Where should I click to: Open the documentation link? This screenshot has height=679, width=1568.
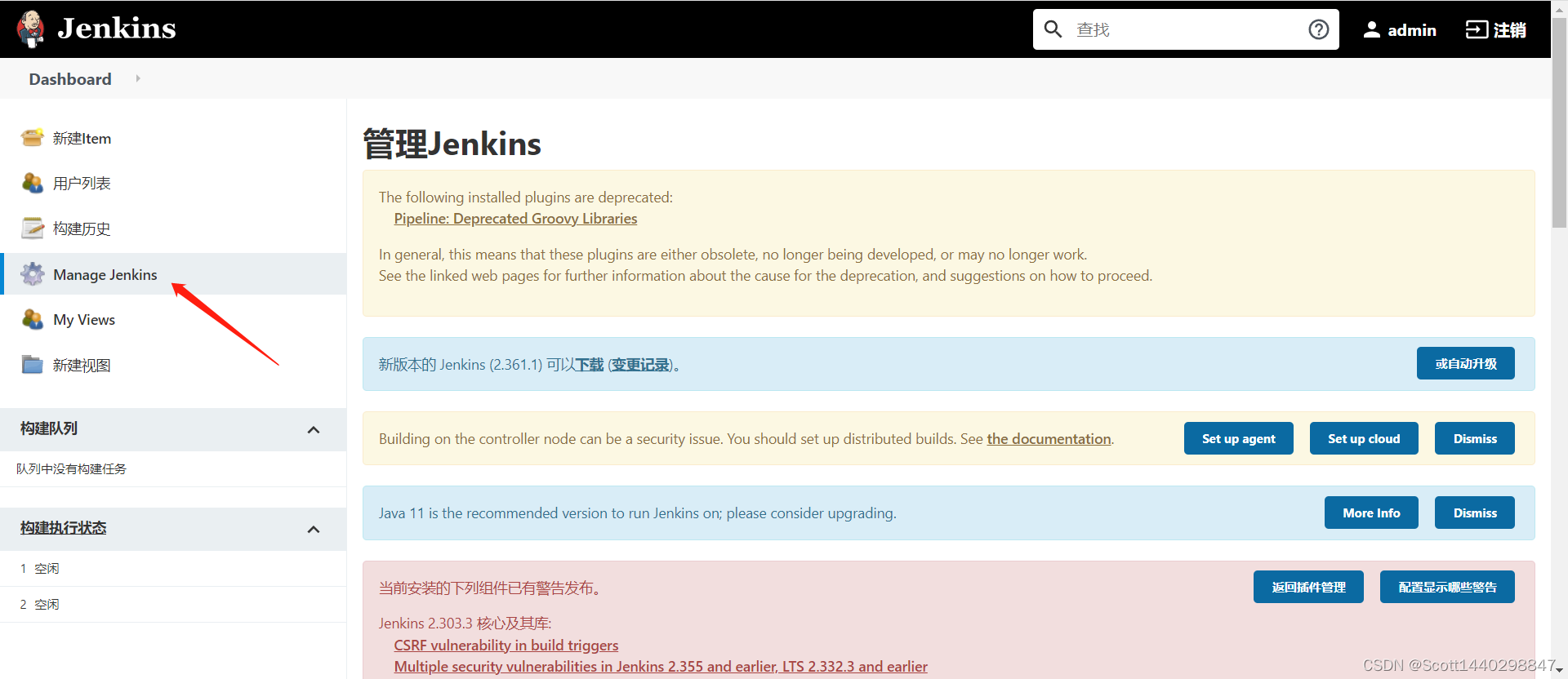[x=1049, y=439]
